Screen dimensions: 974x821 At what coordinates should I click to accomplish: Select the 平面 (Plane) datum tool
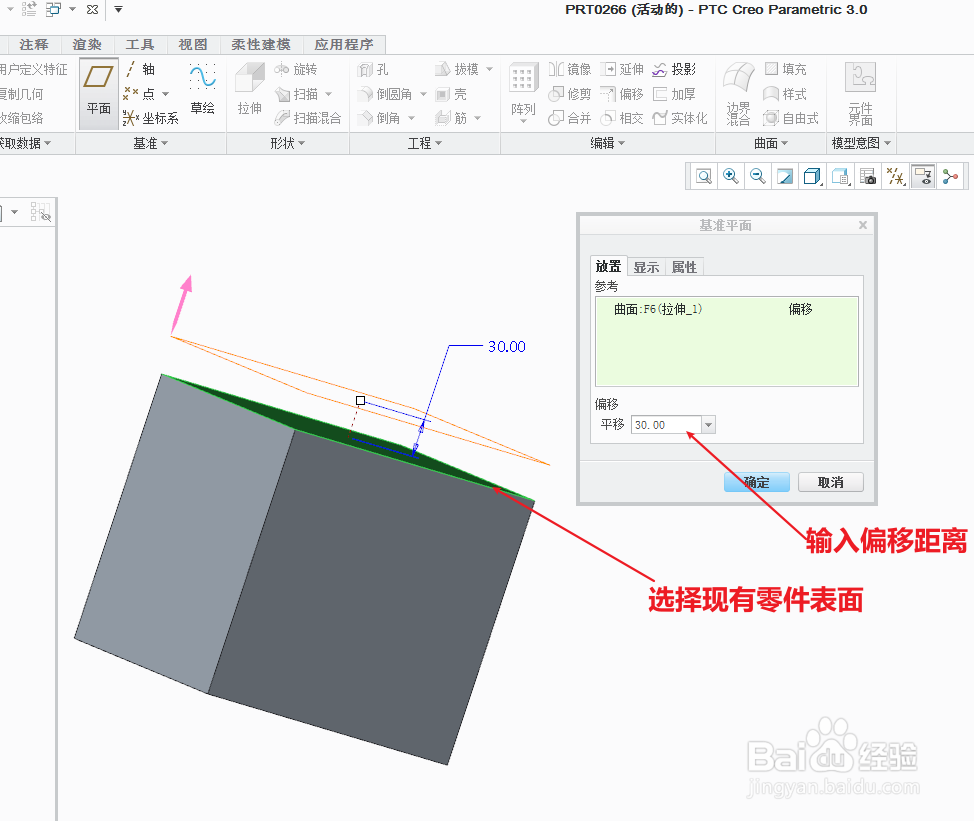pyautogui.click(x=97, y=88)
